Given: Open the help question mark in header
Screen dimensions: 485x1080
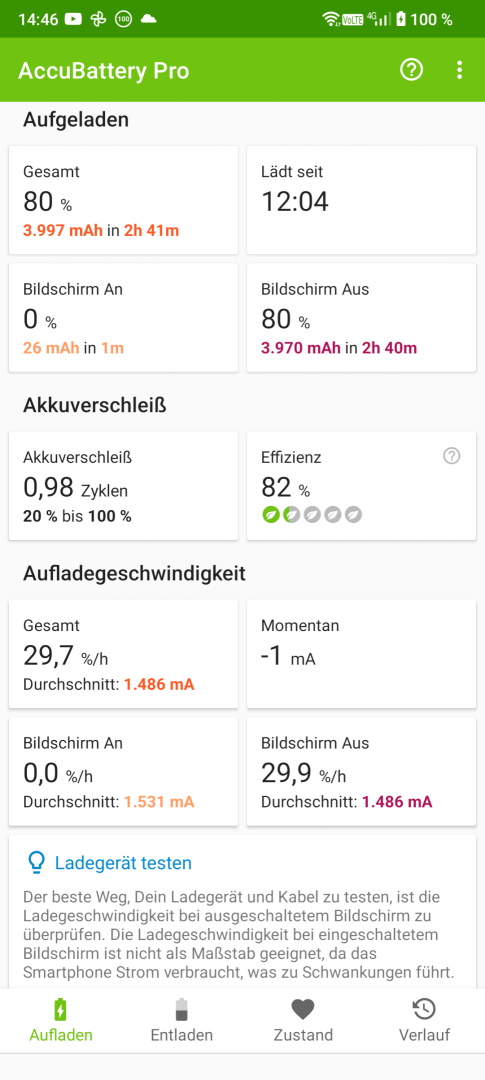Looking at the screenshot, I should [411, 70].
